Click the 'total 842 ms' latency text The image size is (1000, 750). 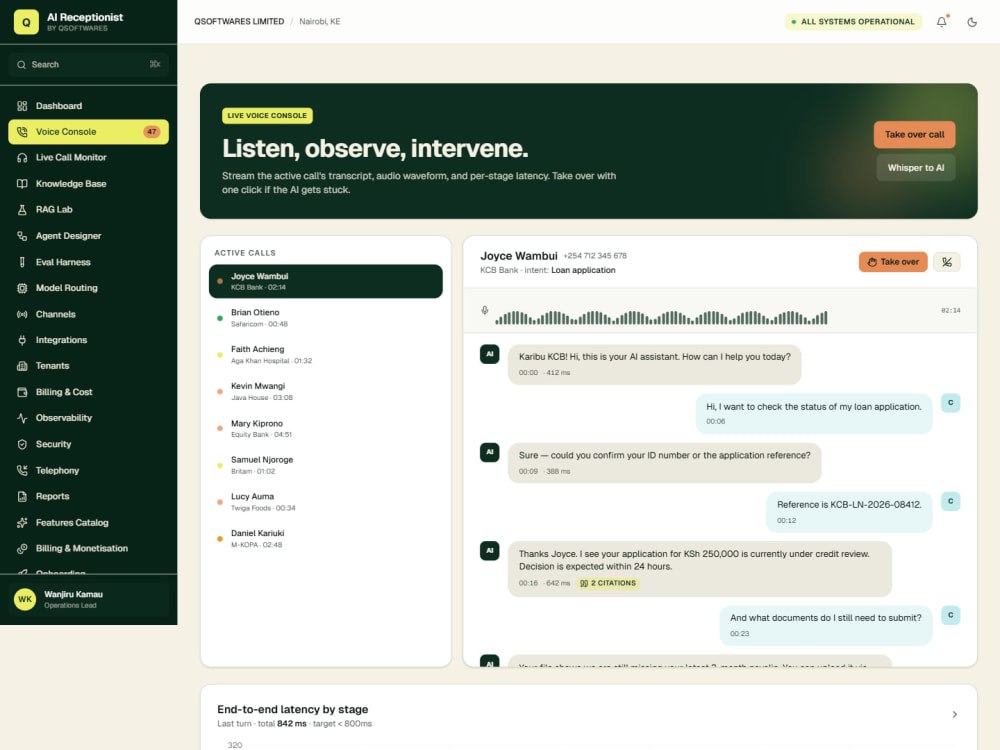click(282, 724)
